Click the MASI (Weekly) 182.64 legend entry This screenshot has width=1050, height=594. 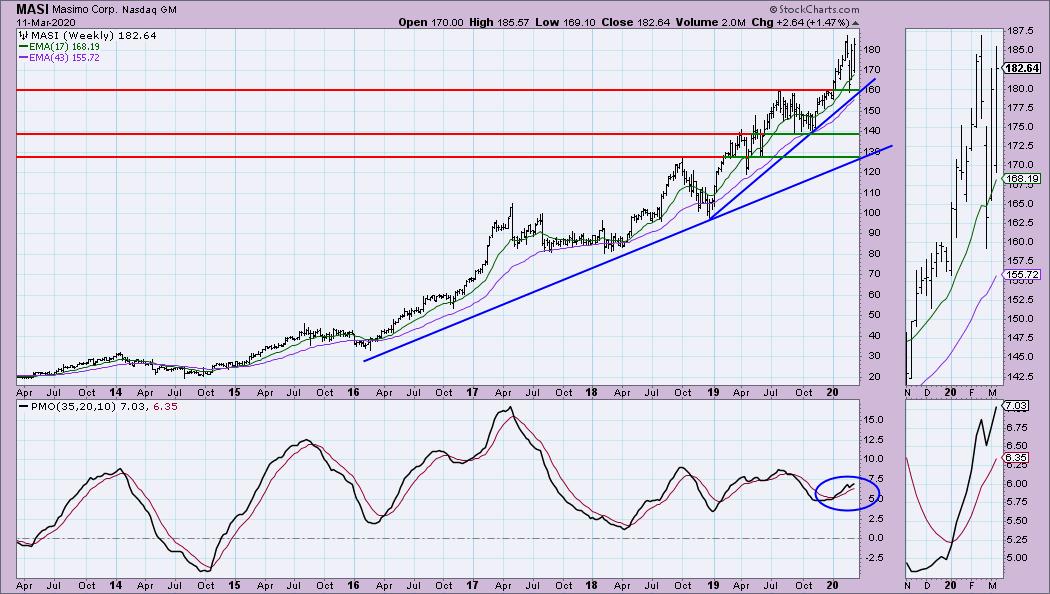coord(93,35)
